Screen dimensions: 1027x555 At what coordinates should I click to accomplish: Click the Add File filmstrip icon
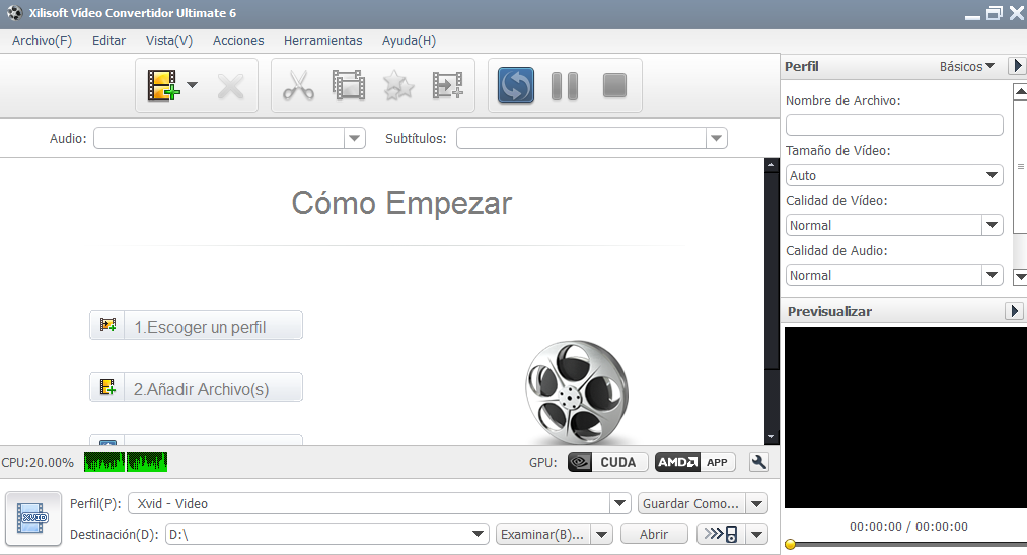[x=163, y=85]
